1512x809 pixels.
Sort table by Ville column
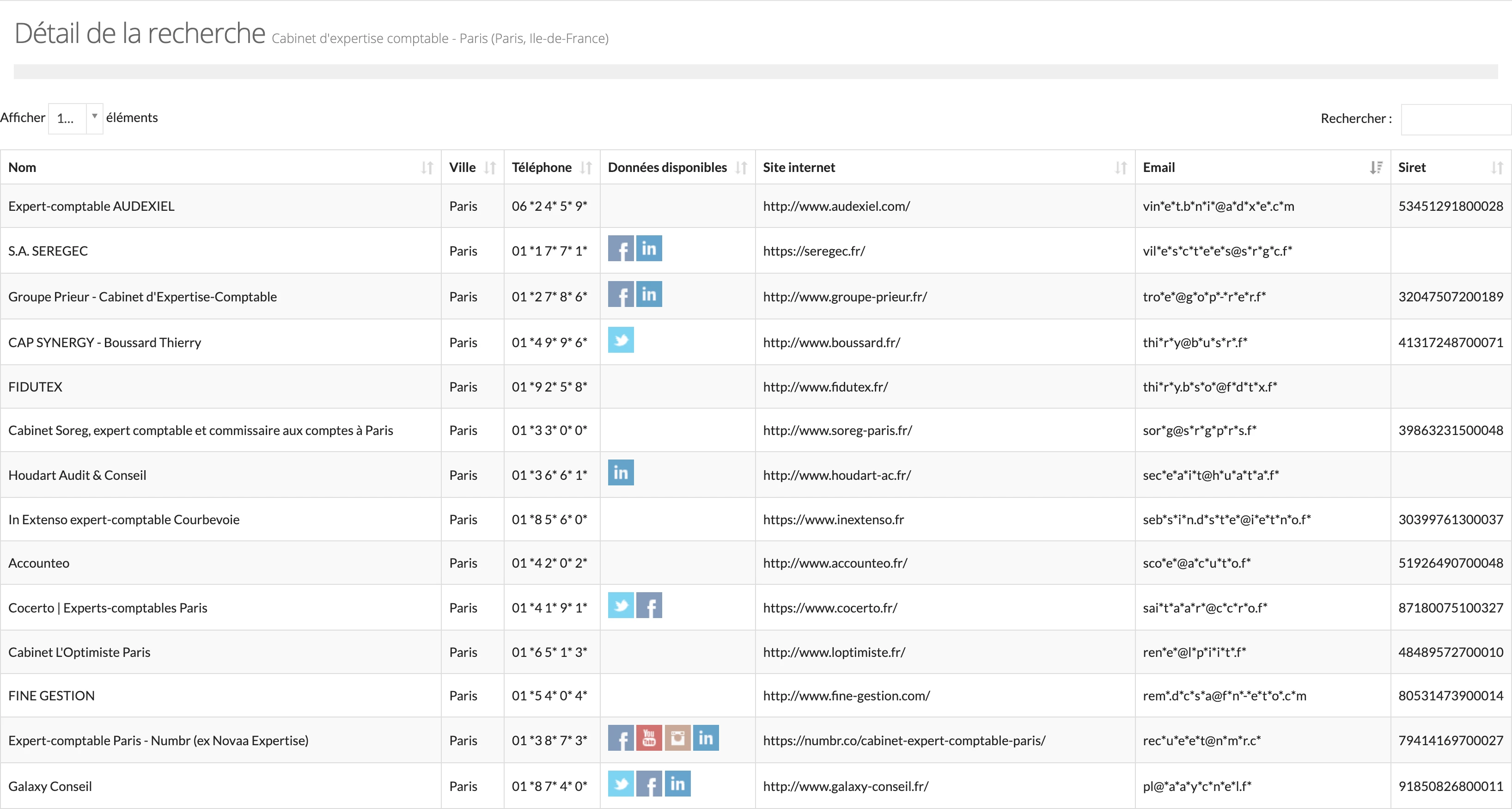472,167
